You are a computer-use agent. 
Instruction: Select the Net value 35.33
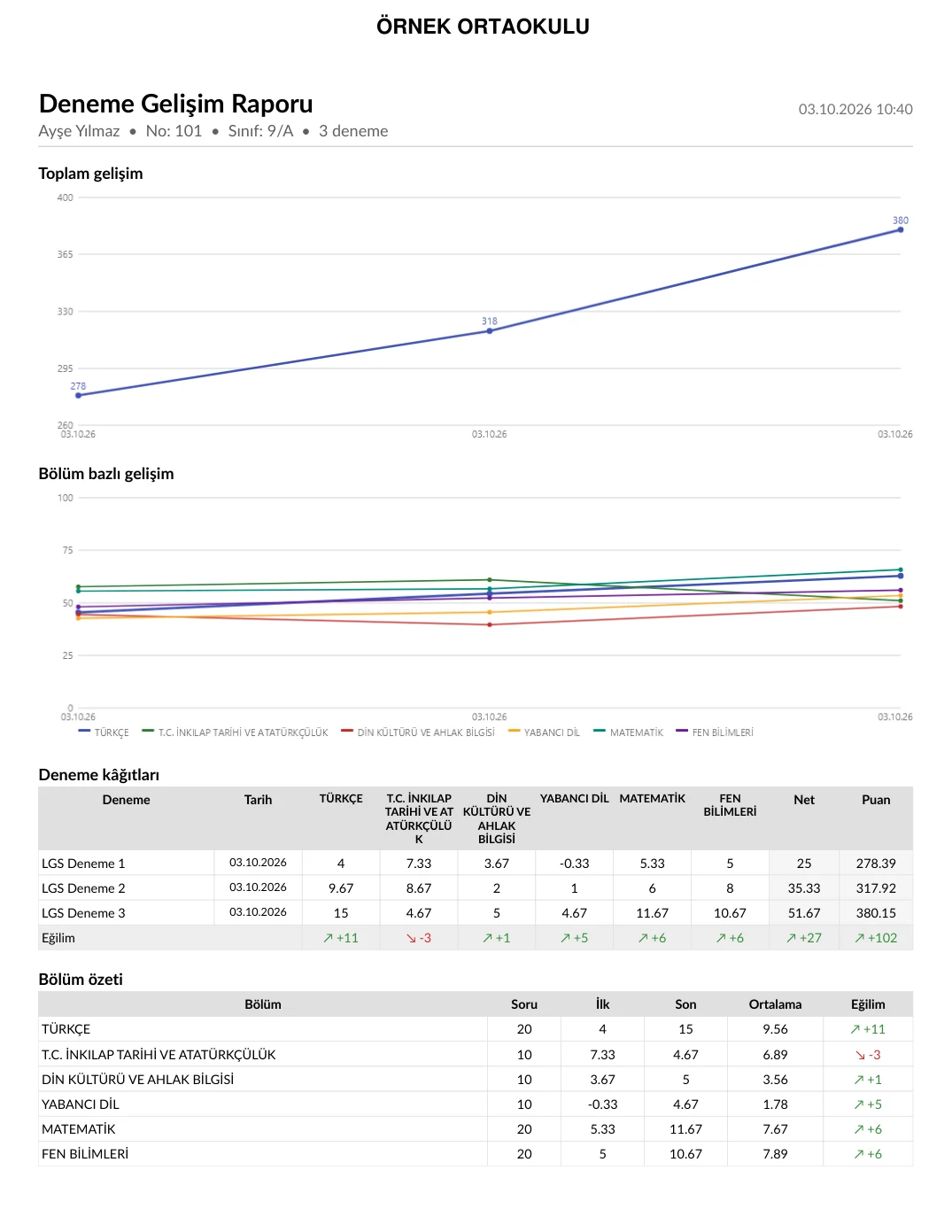tap(804, 888)
